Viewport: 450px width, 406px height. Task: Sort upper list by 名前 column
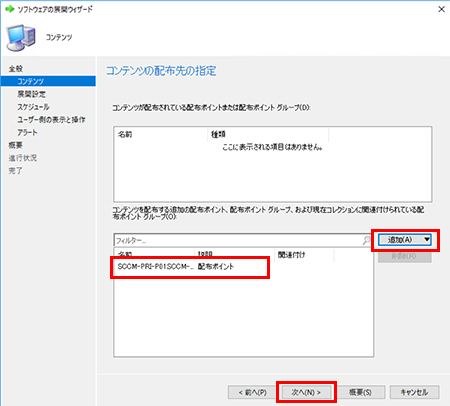click(x=161, y=134)
